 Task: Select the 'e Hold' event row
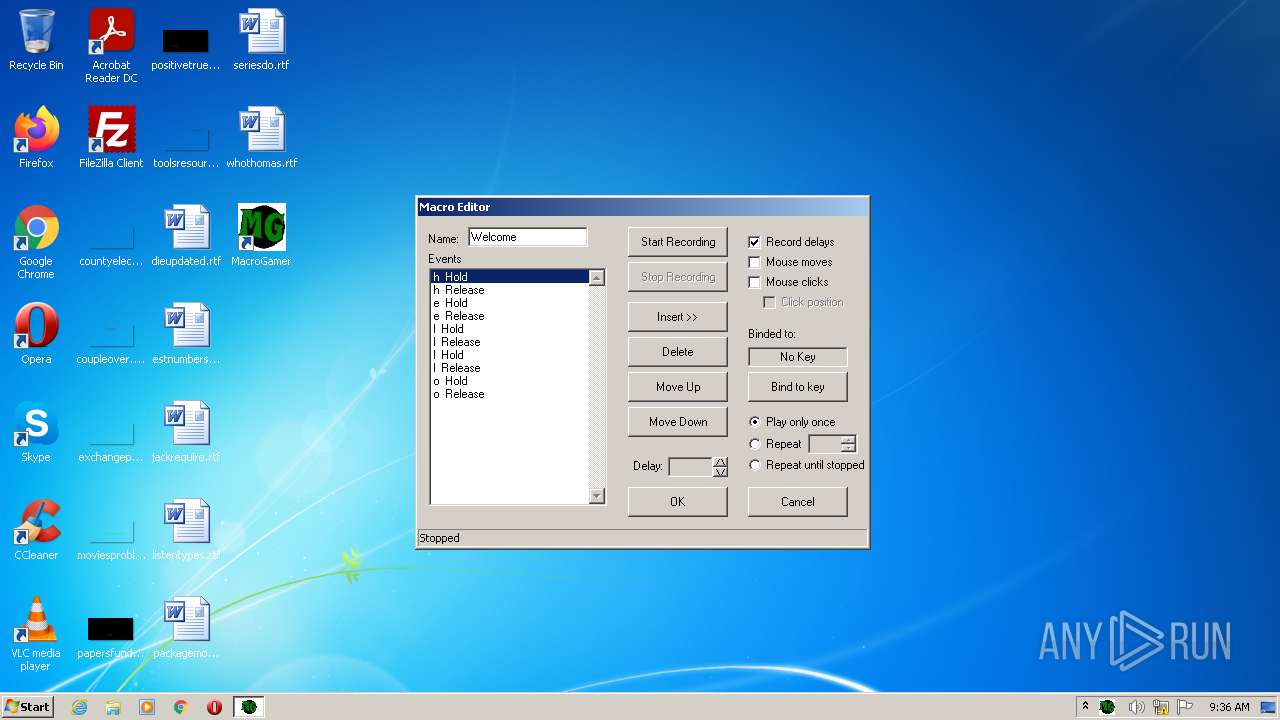(509, 303)
